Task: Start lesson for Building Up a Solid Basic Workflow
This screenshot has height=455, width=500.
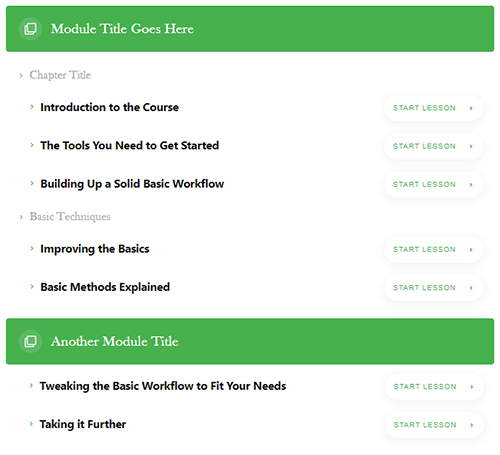Action: click(x=433, y=185)
